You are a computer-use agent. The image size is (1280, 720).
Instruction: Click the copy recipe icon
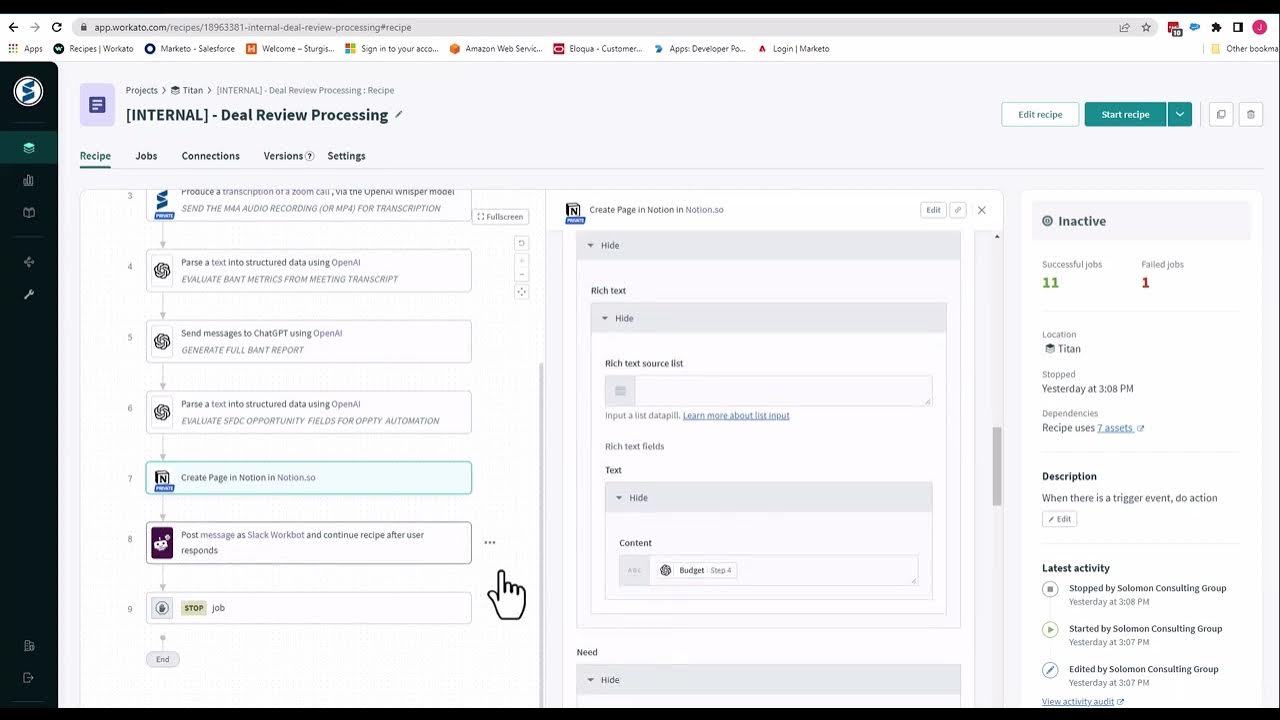pyautogui.click(x=1221, y=114)
